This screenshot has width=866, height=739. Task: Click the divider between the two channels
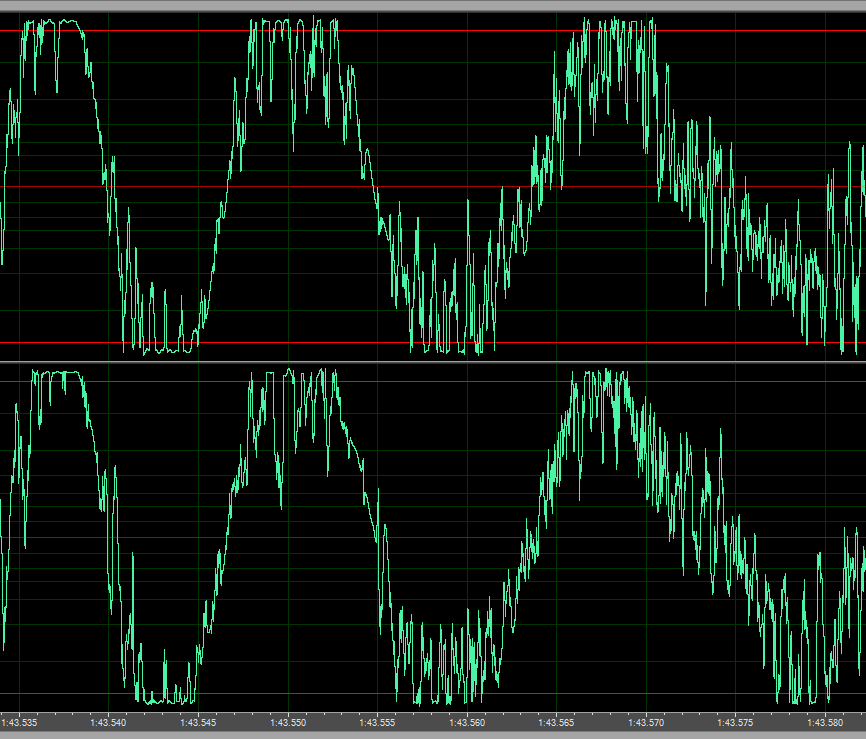pos(433,362)
